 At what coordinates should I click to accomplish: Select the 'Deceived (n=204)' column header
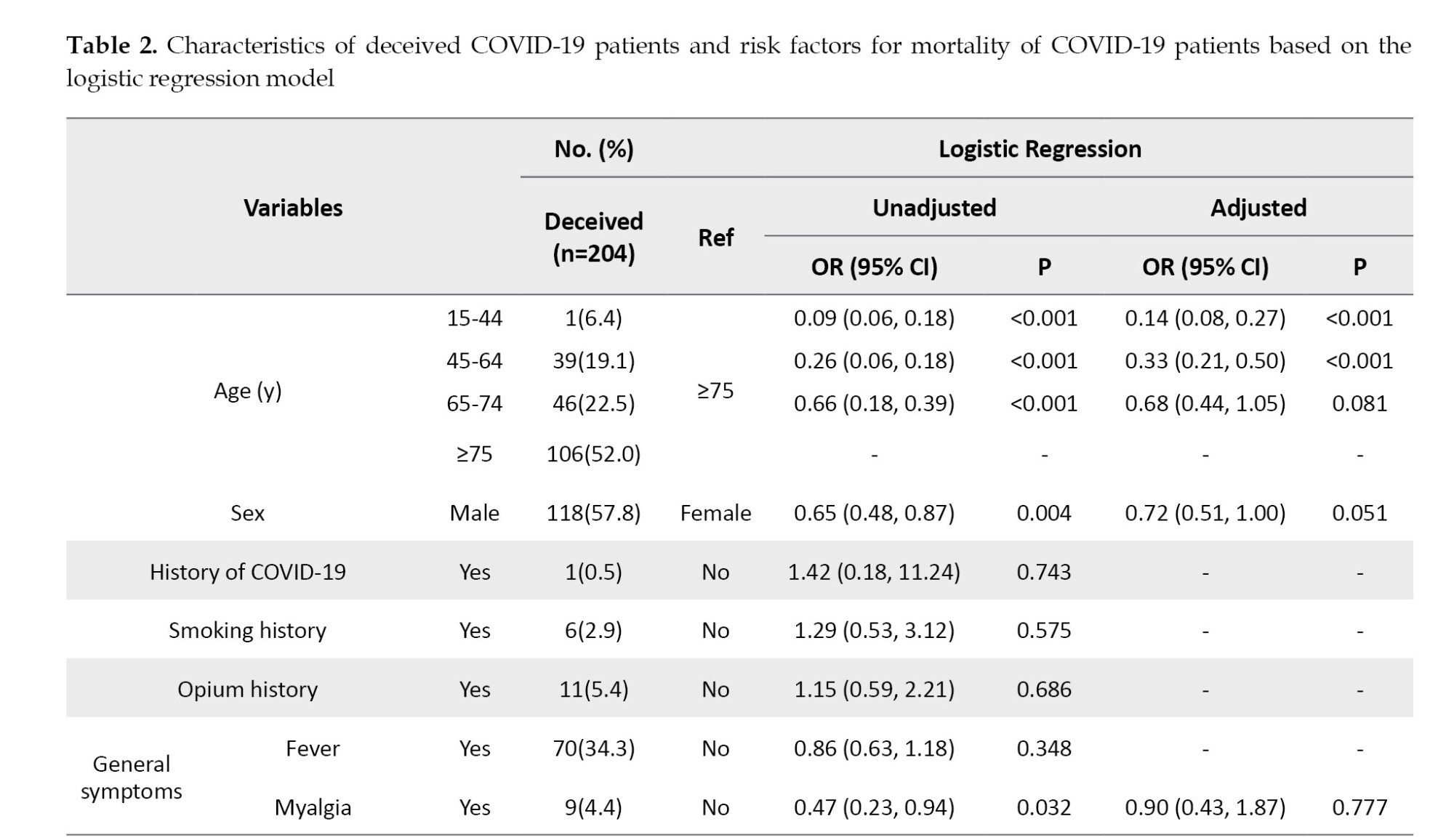click(593, 237)
